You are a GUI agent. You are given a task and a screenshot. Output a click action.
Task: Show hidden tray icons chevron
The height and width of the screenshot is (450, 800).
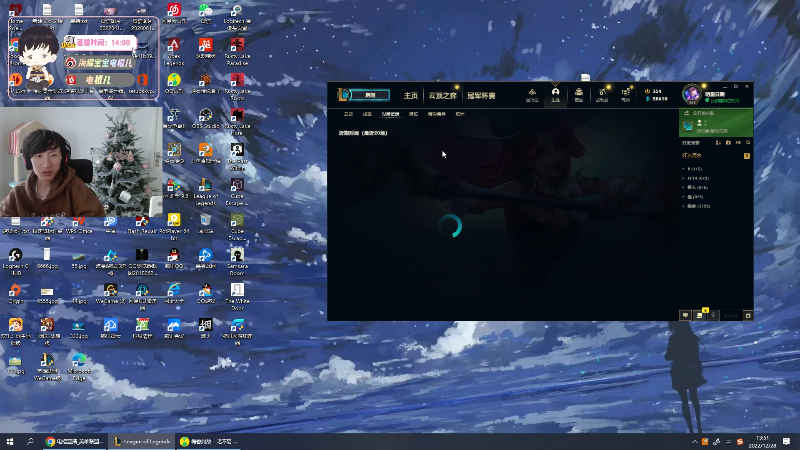pos(694,441)
